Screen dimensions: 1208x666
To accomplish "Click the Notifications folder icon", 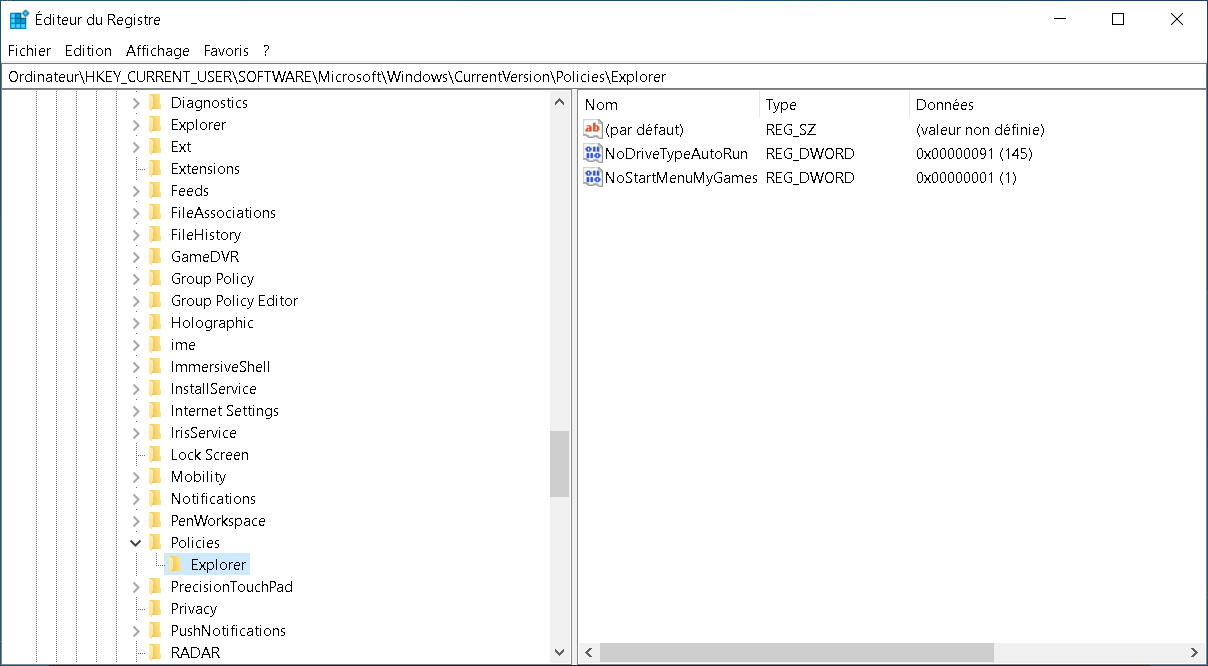I will [x=155, y=499].
